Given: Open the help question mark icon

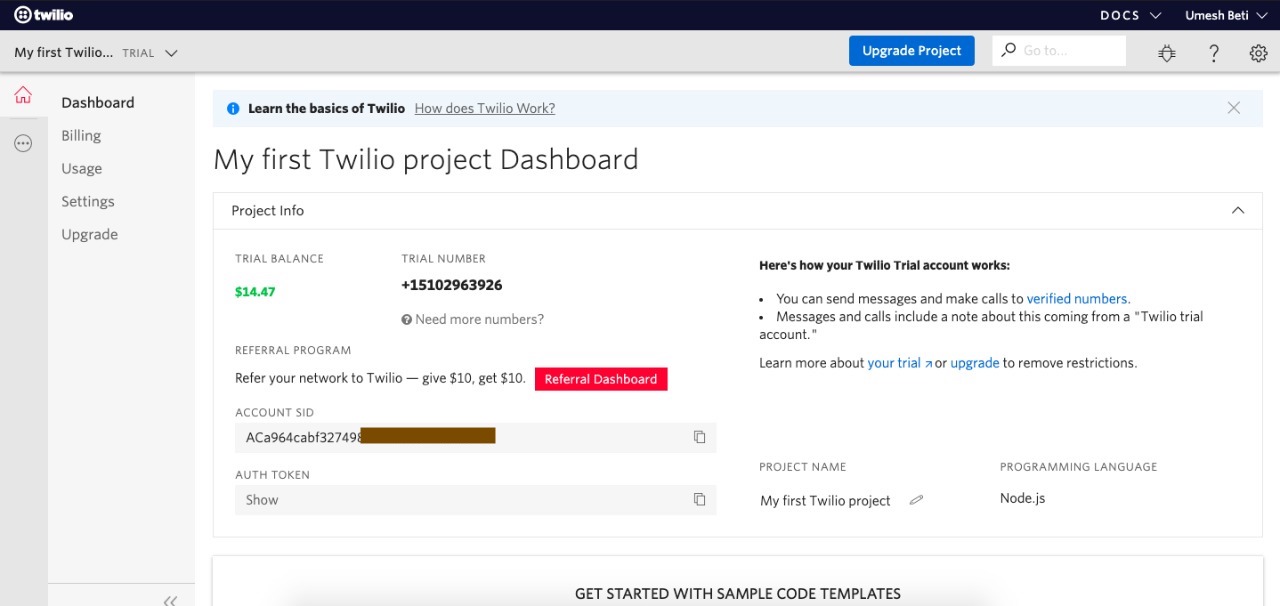Looking at the screenshot, I should coord(1213,52).
